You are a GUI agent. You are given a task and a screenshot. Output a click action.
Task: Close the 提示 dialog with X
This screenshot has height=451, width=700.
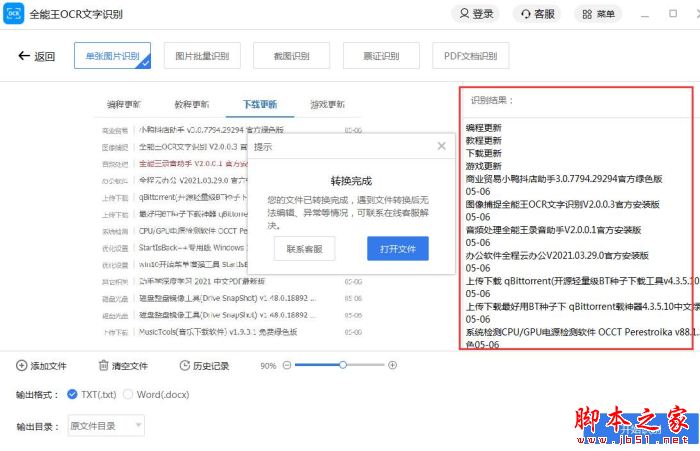coord(442,146)
